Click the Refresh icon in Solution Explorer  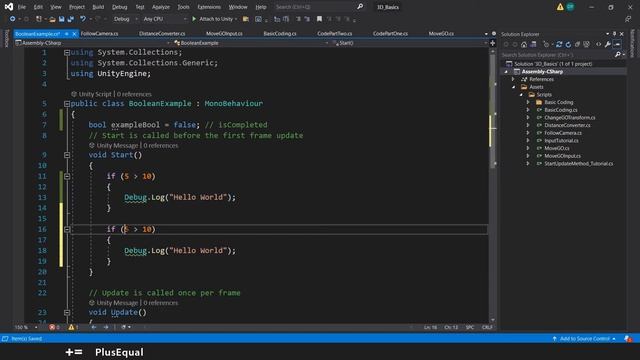(x=568, y=44)
